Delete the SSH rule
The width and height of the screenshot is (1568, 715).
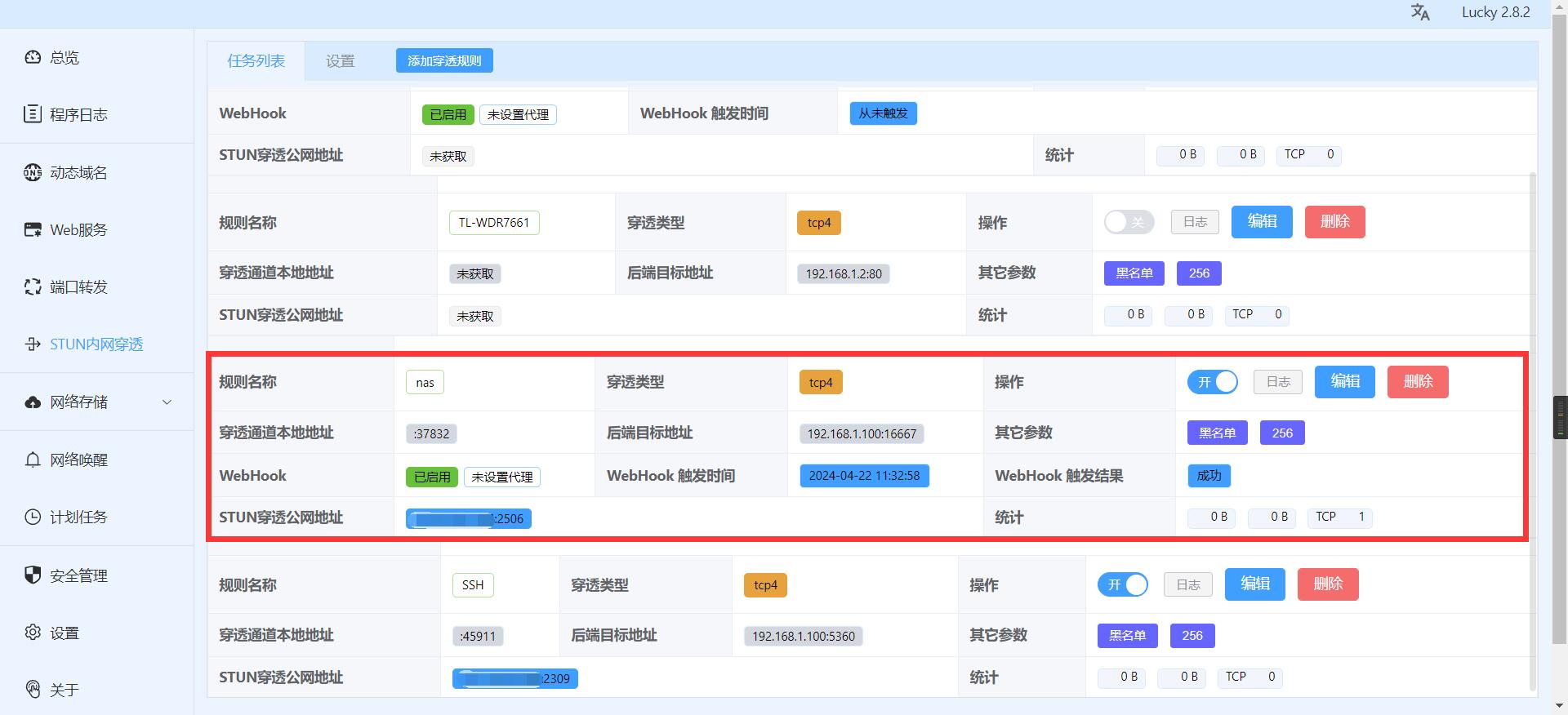[x=1327, y=584]
